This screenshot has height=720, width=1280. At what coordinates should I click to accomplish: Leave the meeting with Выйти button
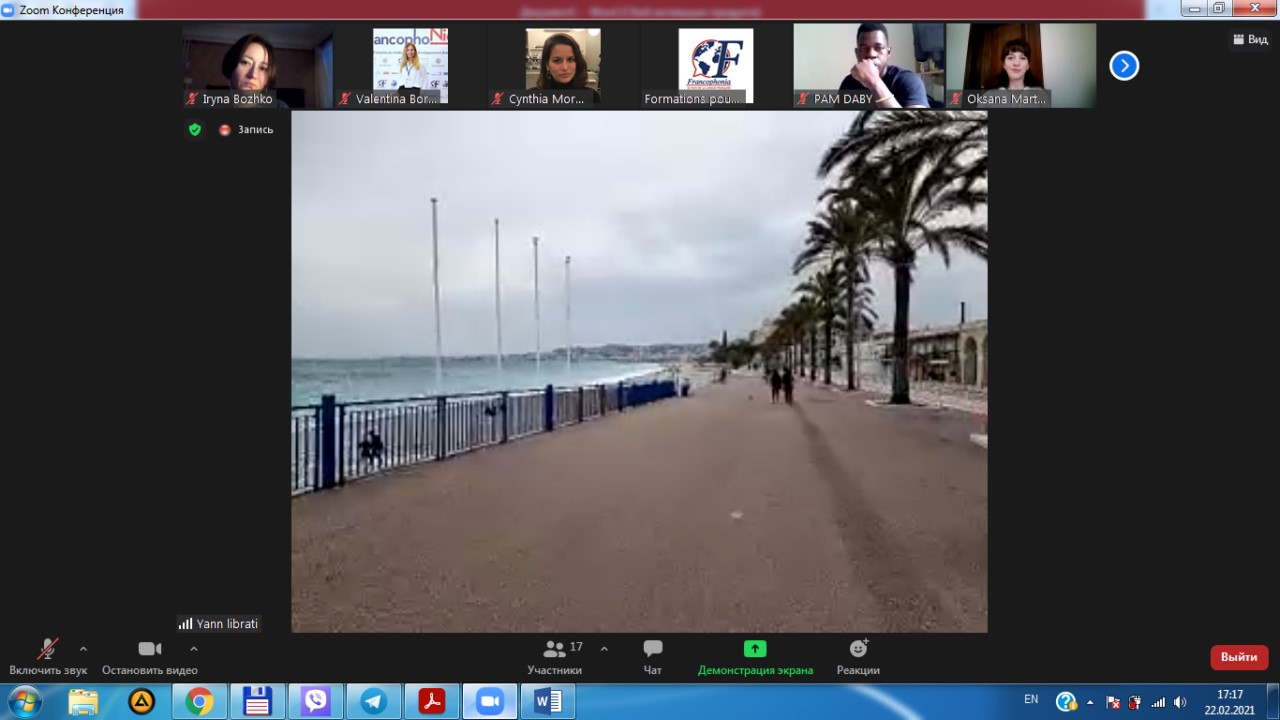(x=1239, y=657)
